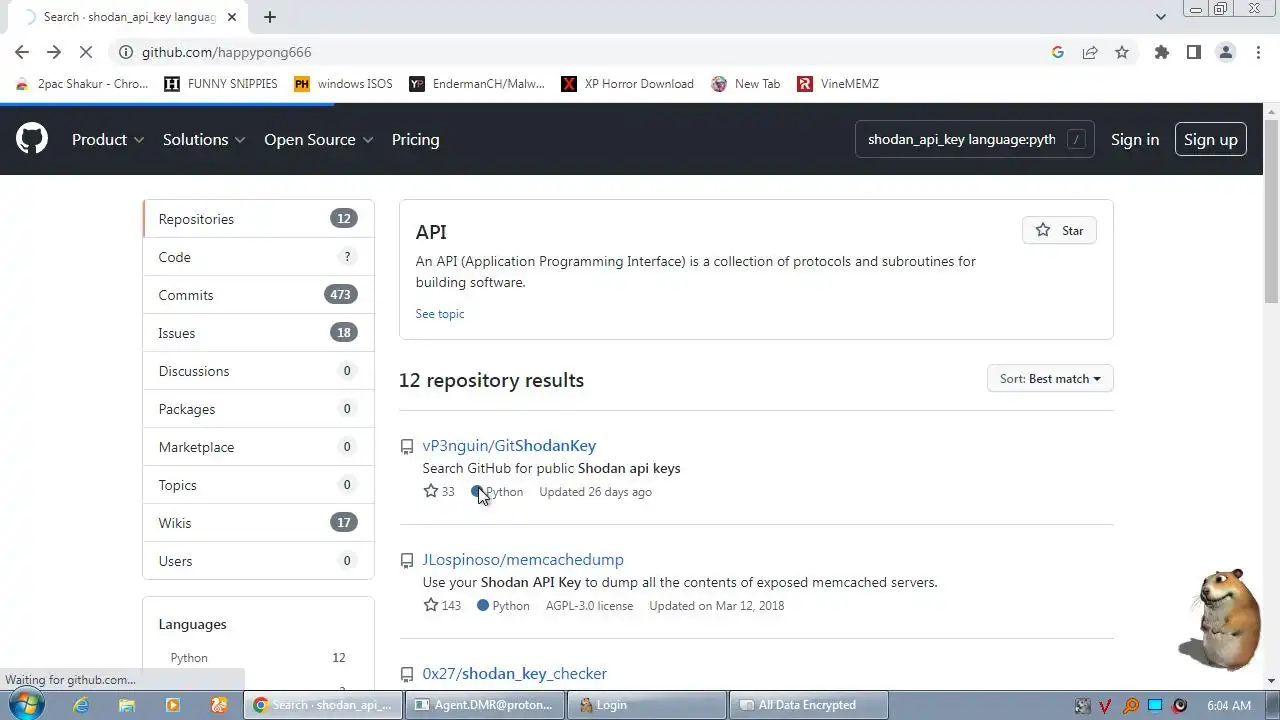Star the API topic
Screen dimensions: 1280x720
[x=1059, y=230]
